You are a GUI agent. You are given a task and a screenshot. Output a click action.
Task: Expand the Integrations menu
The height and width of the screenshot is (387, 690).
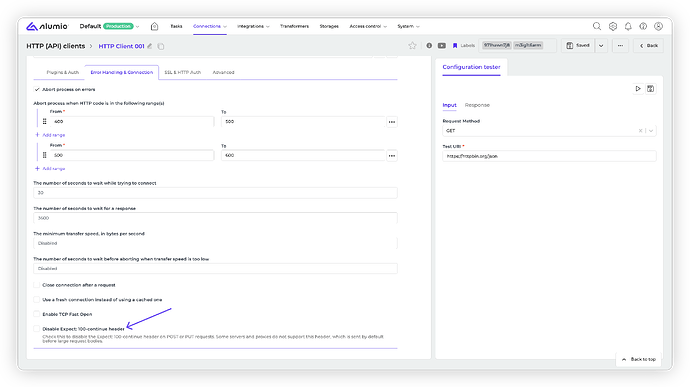pyautogui.click(x=253, y=26)
